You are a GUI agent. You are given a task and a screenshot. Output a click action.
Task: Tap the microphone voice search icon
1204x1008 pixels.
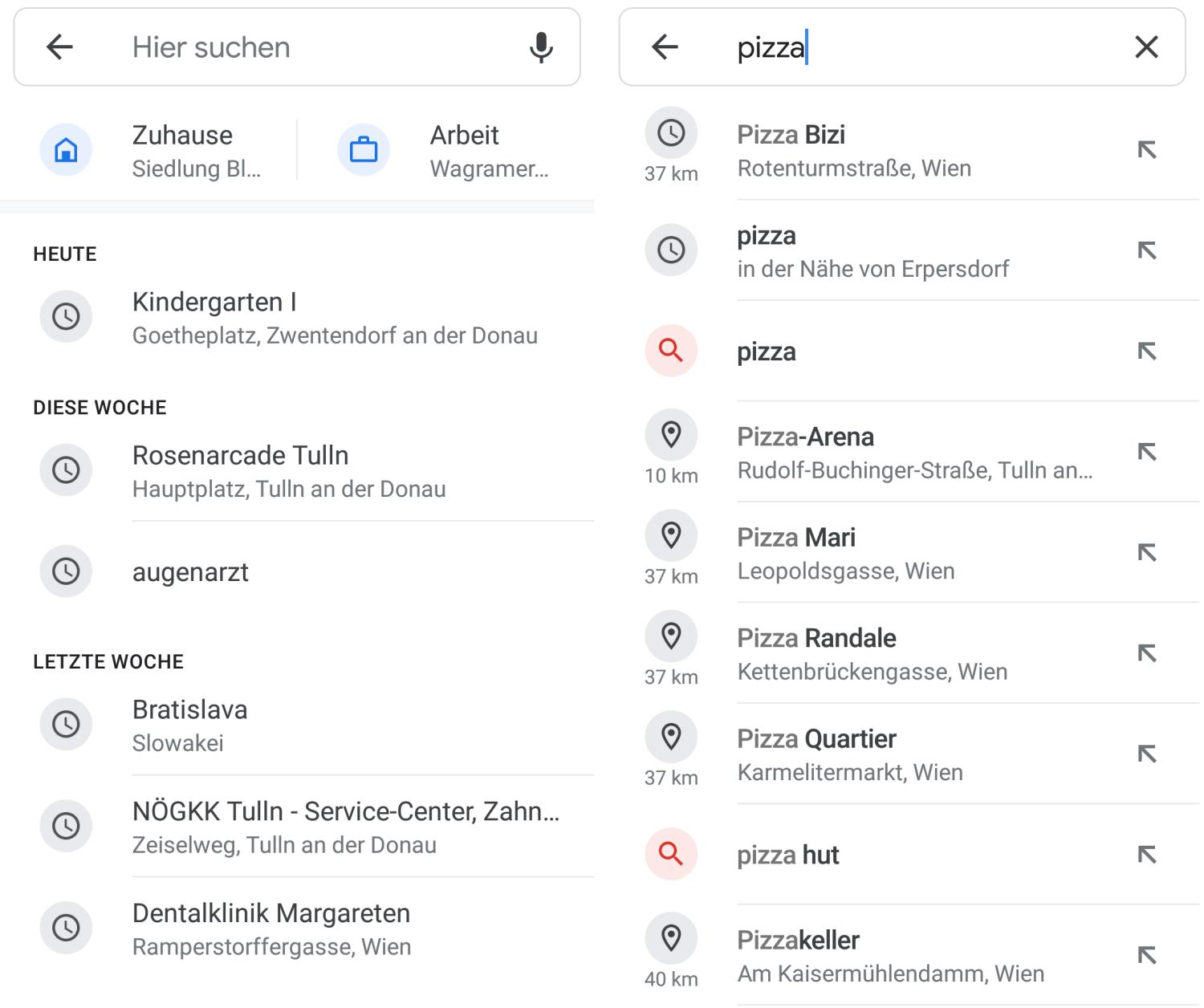click(x=541, y=47)
